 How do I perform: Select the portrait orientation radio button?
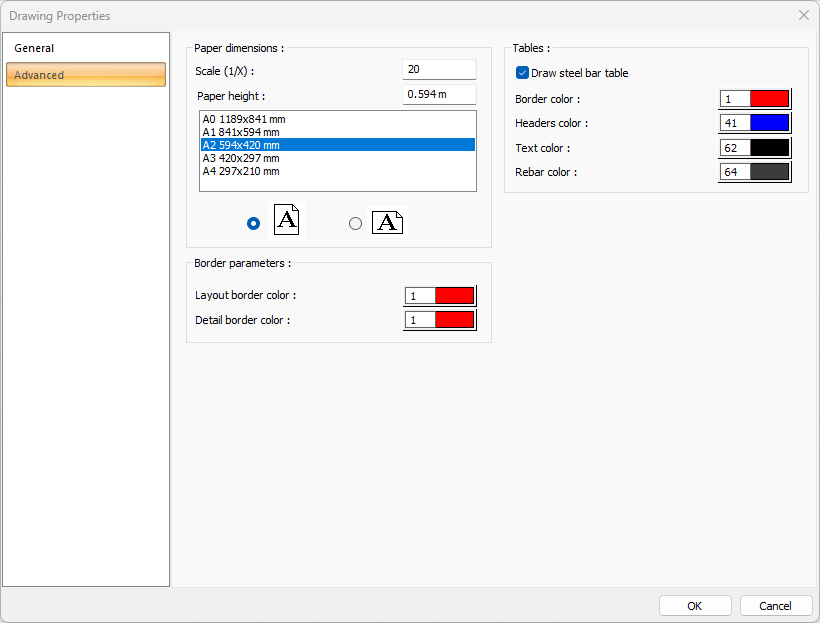pos(254,224)
